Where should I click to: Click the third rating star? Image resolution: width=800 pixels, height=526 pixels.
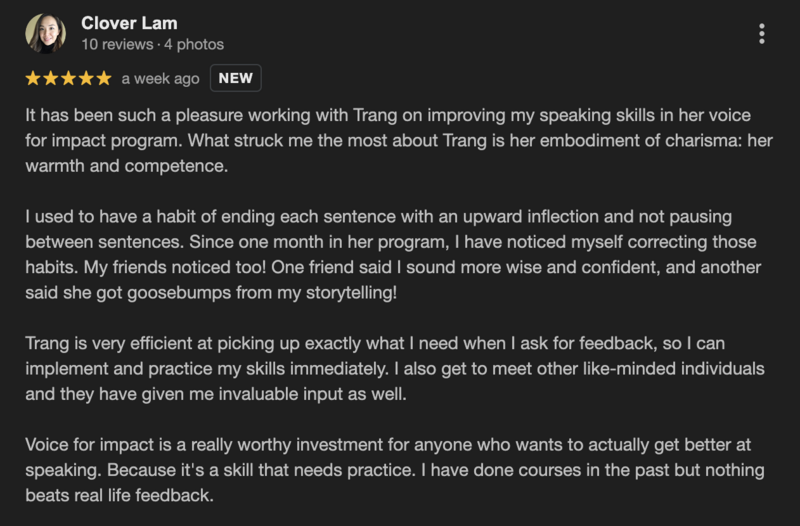click(x=68, y=78)
